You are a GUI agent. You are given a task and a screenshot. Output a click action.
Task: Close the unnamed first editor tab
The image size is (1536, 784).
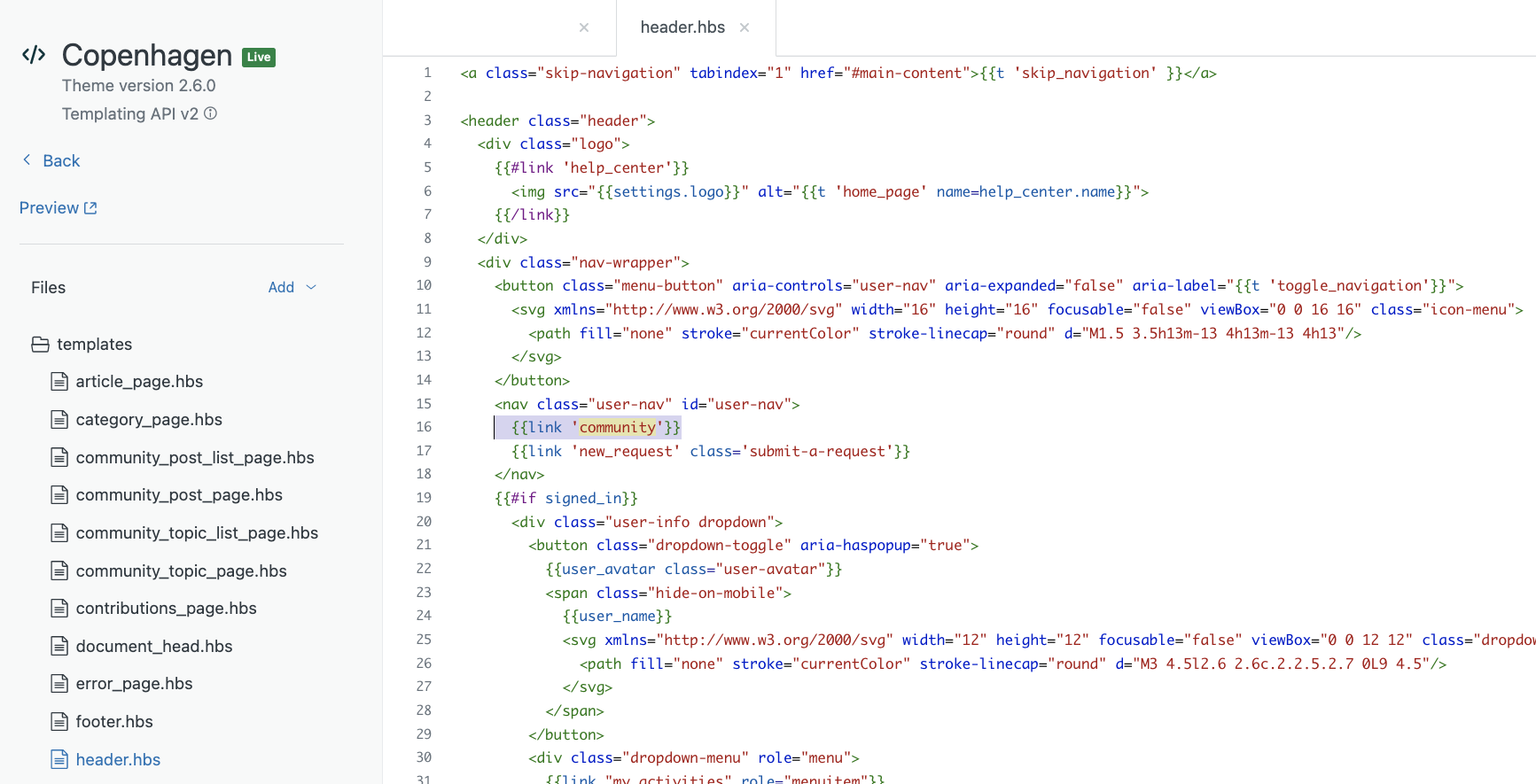(x=584, y=27)
